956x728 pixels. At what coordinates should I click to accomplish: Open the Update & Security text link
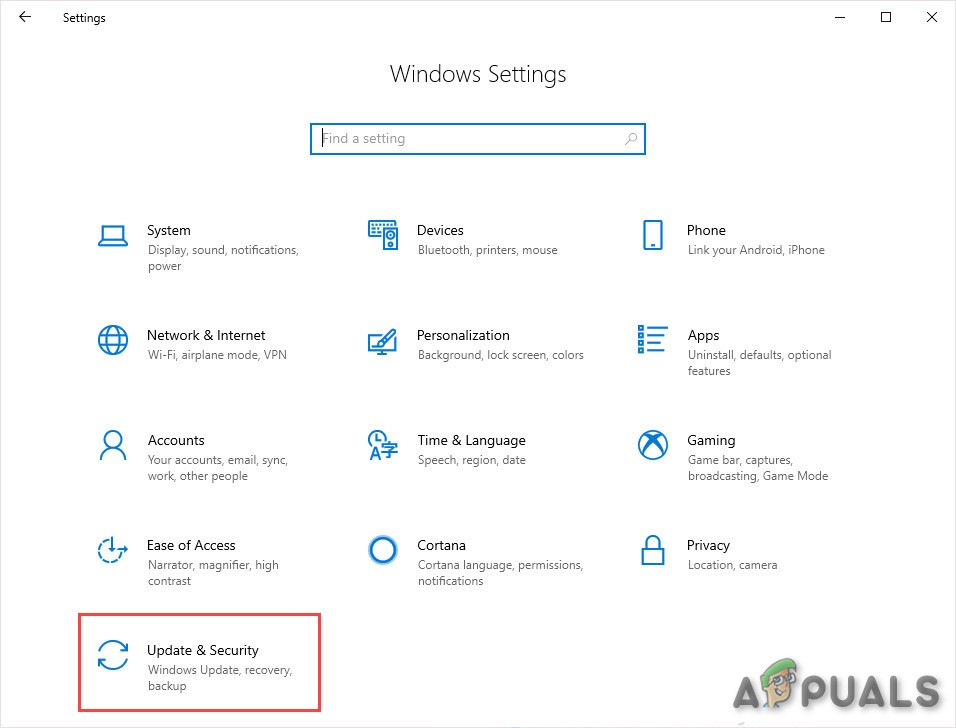pos(203,650)
